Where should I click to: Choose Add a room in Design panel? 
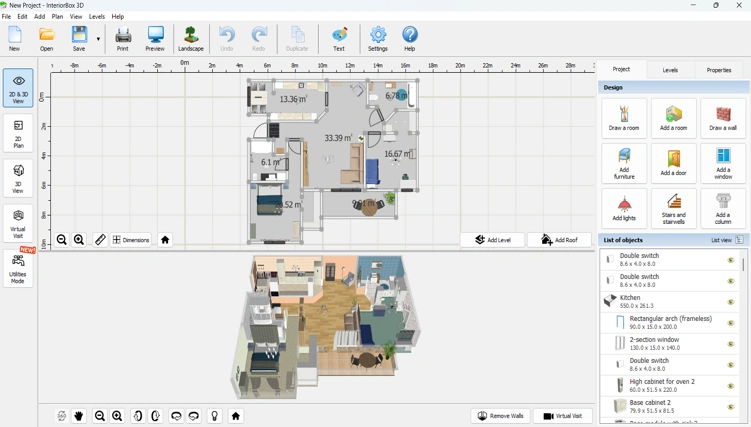pos(673,118)
